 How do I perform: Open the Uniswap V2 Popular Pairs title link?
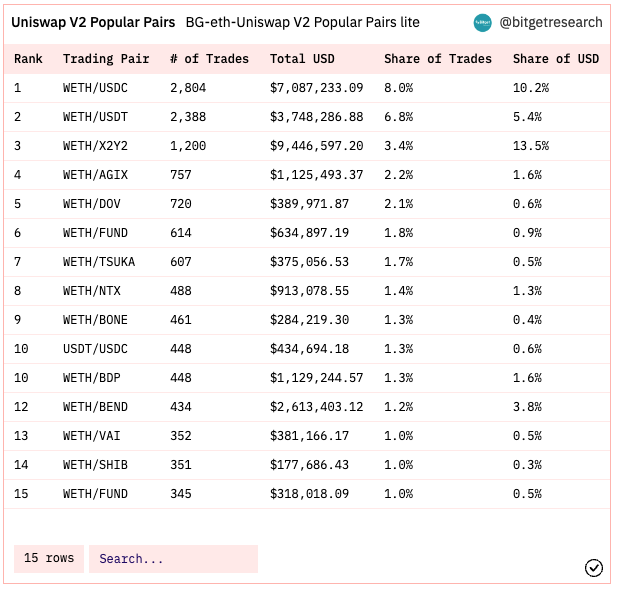point(93,22)
